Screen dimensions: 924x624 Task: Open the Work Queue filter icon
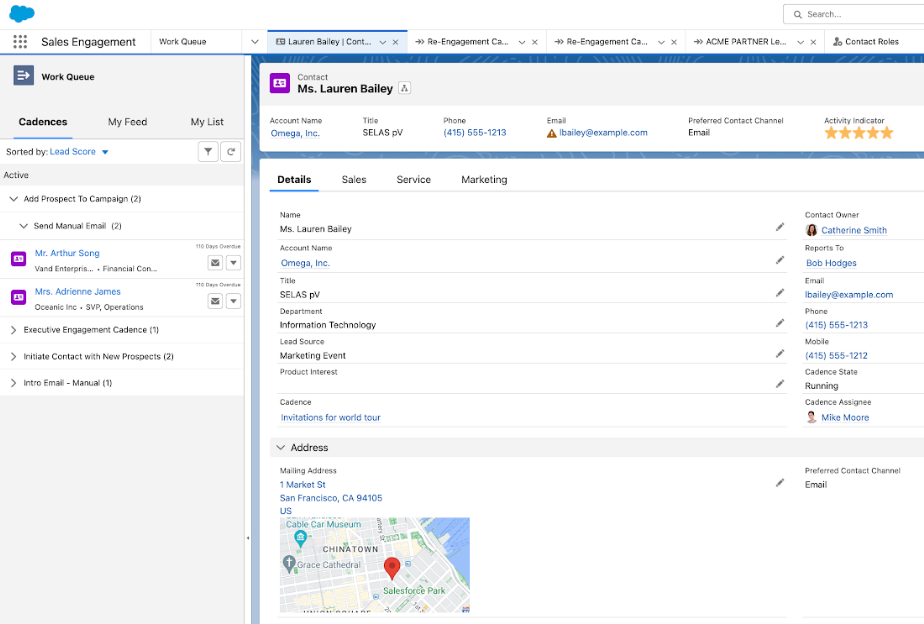pyautogui.click(x=208, y=151)
